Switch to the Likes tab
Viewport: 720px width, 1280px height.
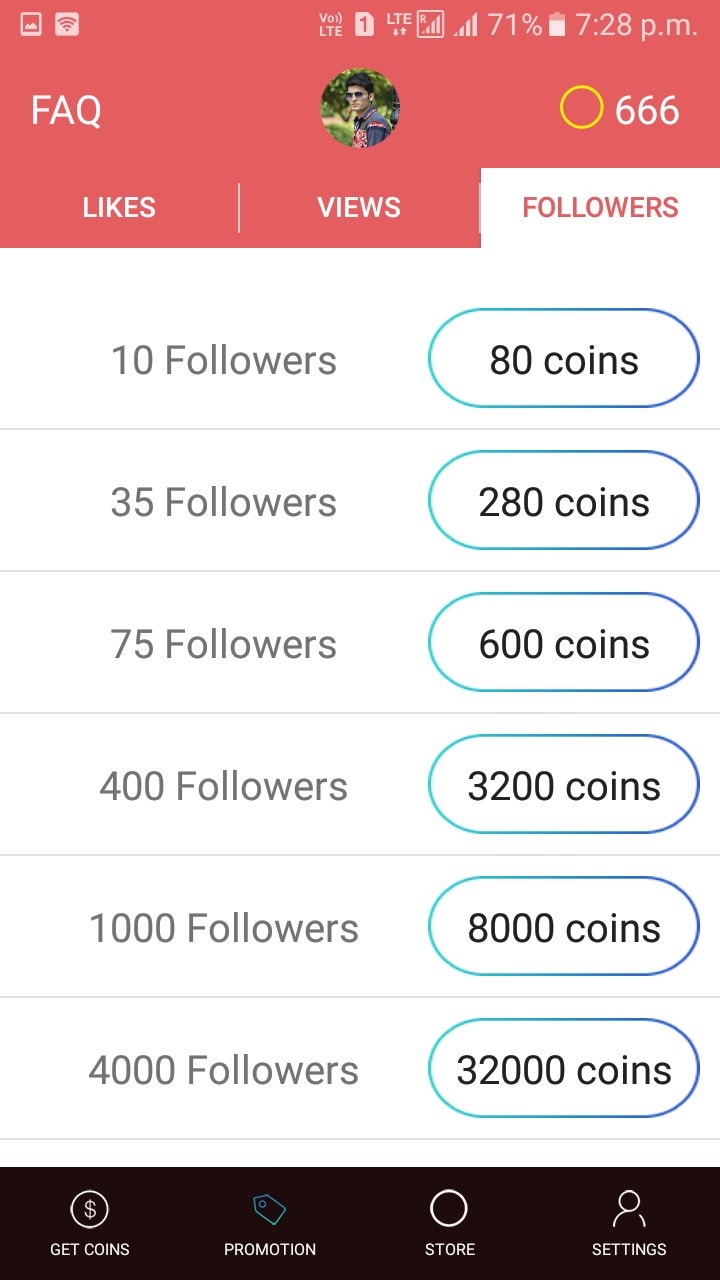point(119,208)
